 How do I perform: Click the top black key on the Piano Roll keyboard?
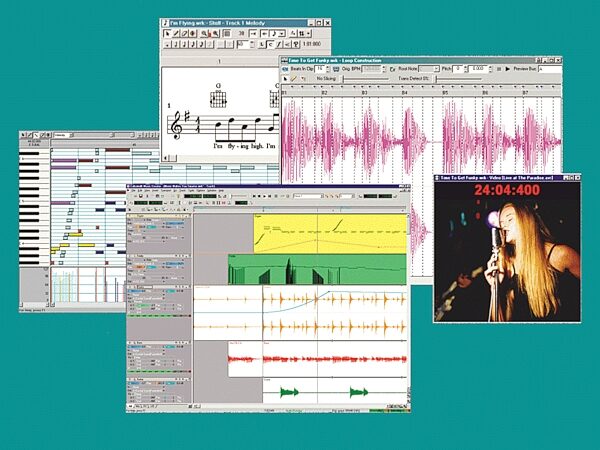point(29,153)
